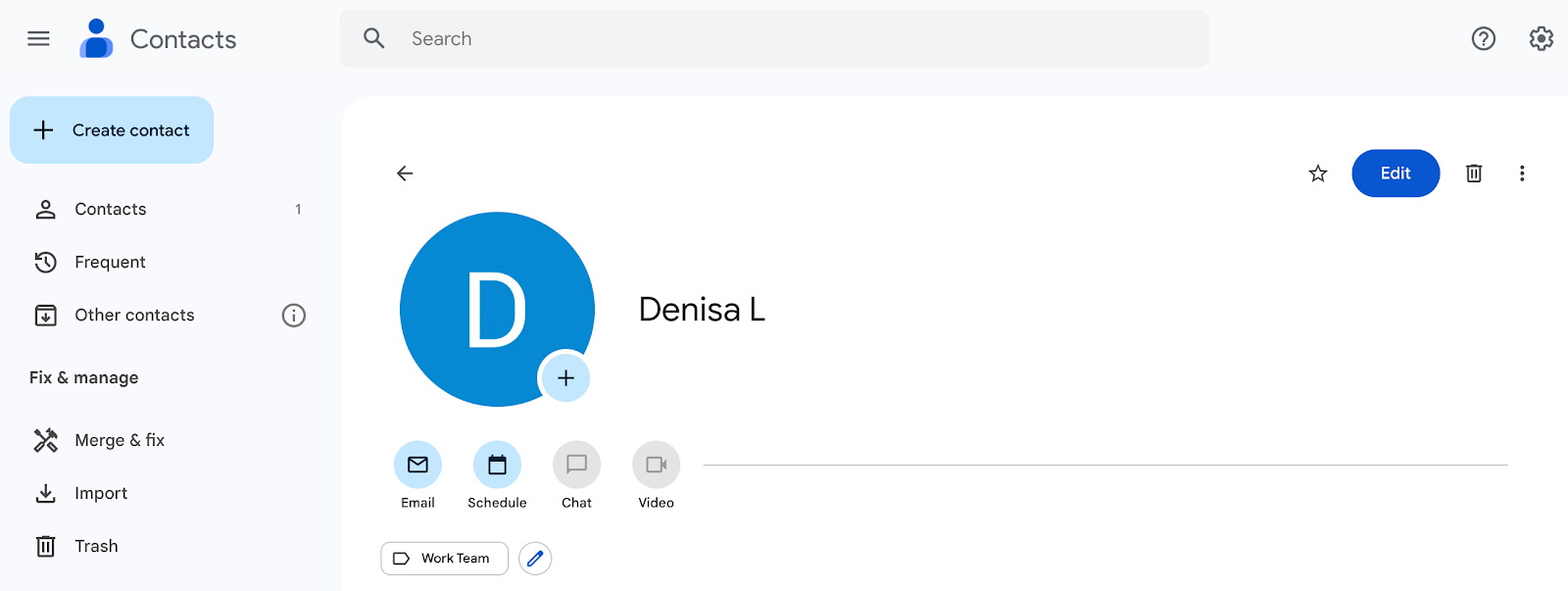Add a photo with the plus badge
Screen dimensions: 1568x591
(565, 377)
